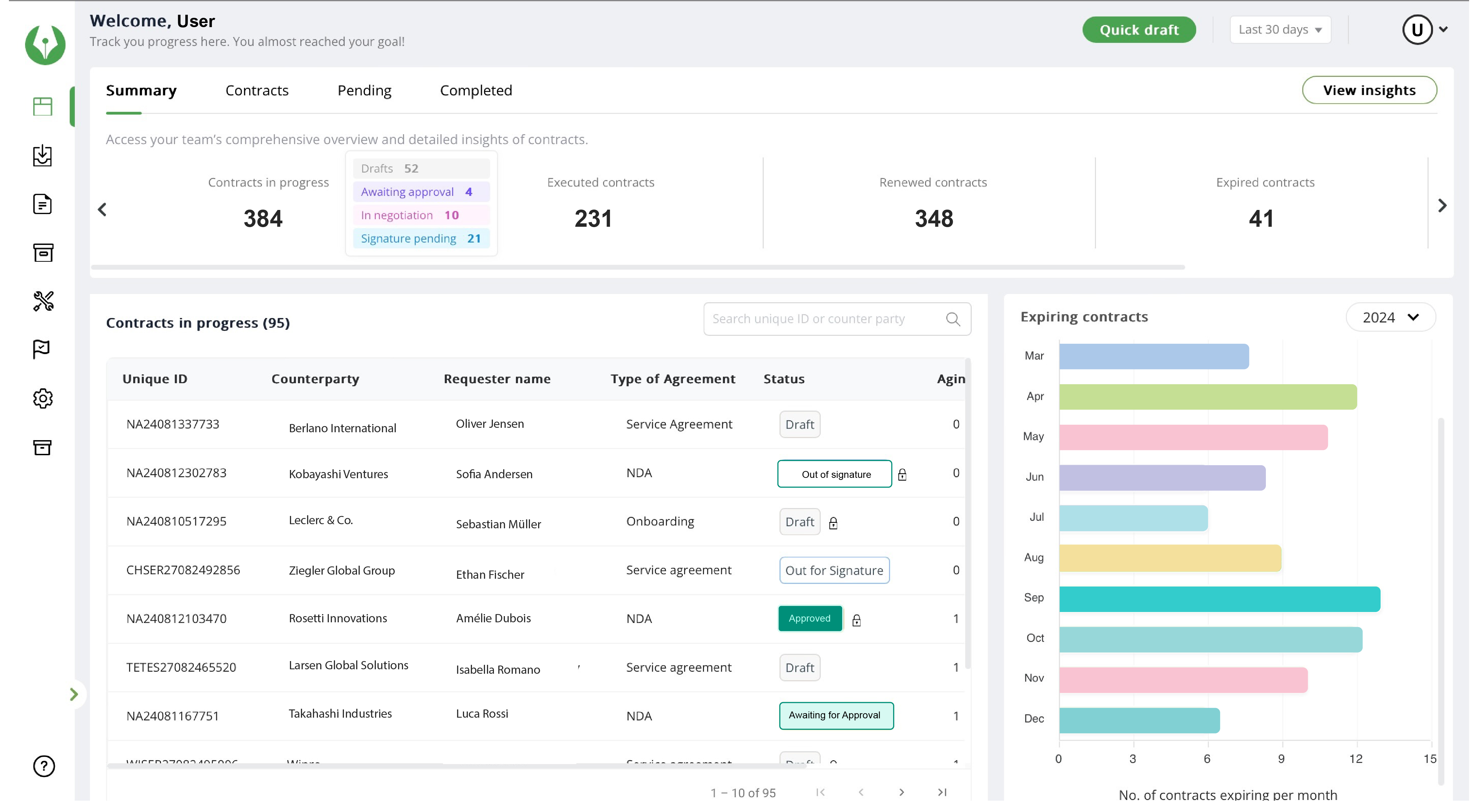Click Awaiting for Approval status badge

click(836, 716)
